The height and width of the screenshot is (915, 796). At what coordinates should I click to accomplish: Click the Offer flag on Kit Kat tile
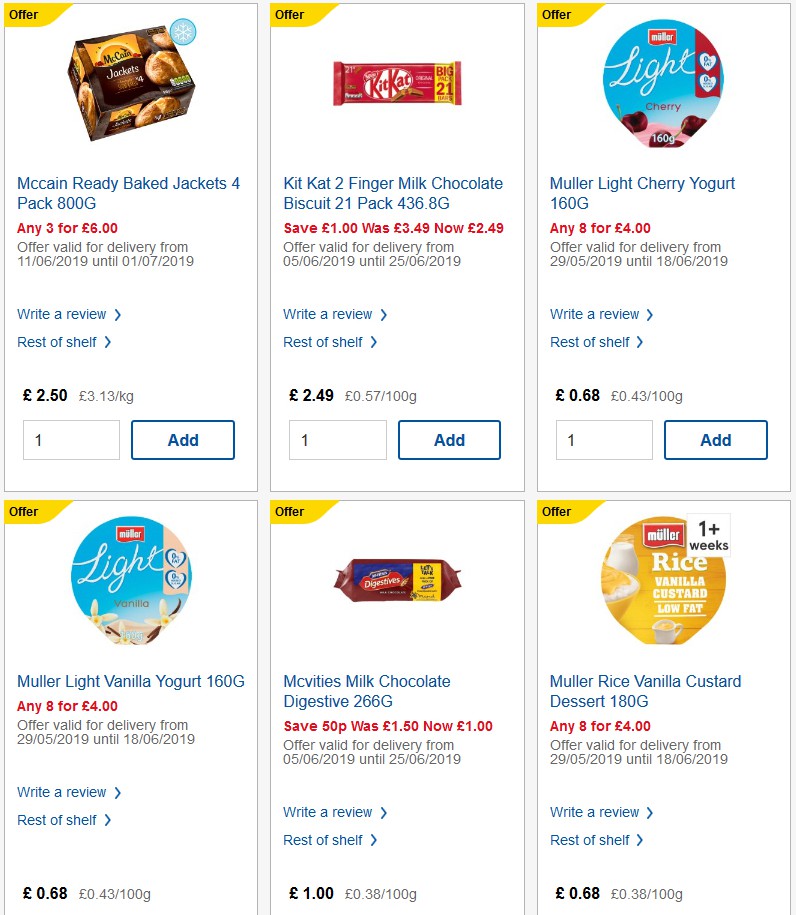point(291,14)
